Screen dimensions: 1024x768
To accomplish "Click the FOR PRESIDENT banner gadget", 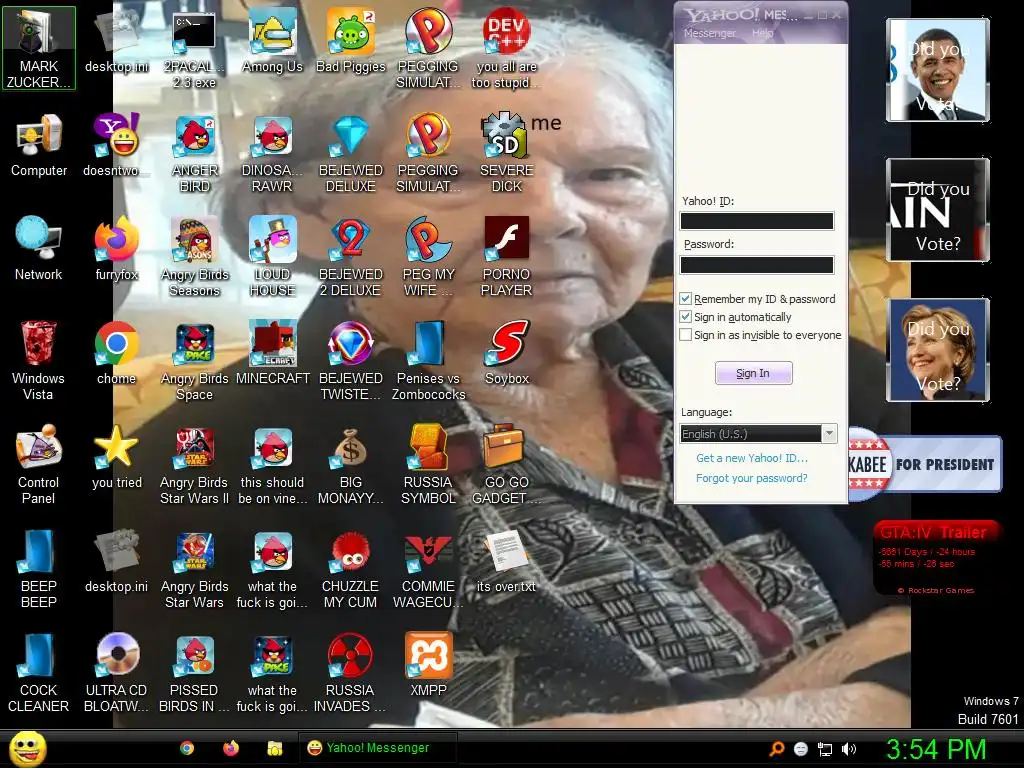I will (925, 464).
